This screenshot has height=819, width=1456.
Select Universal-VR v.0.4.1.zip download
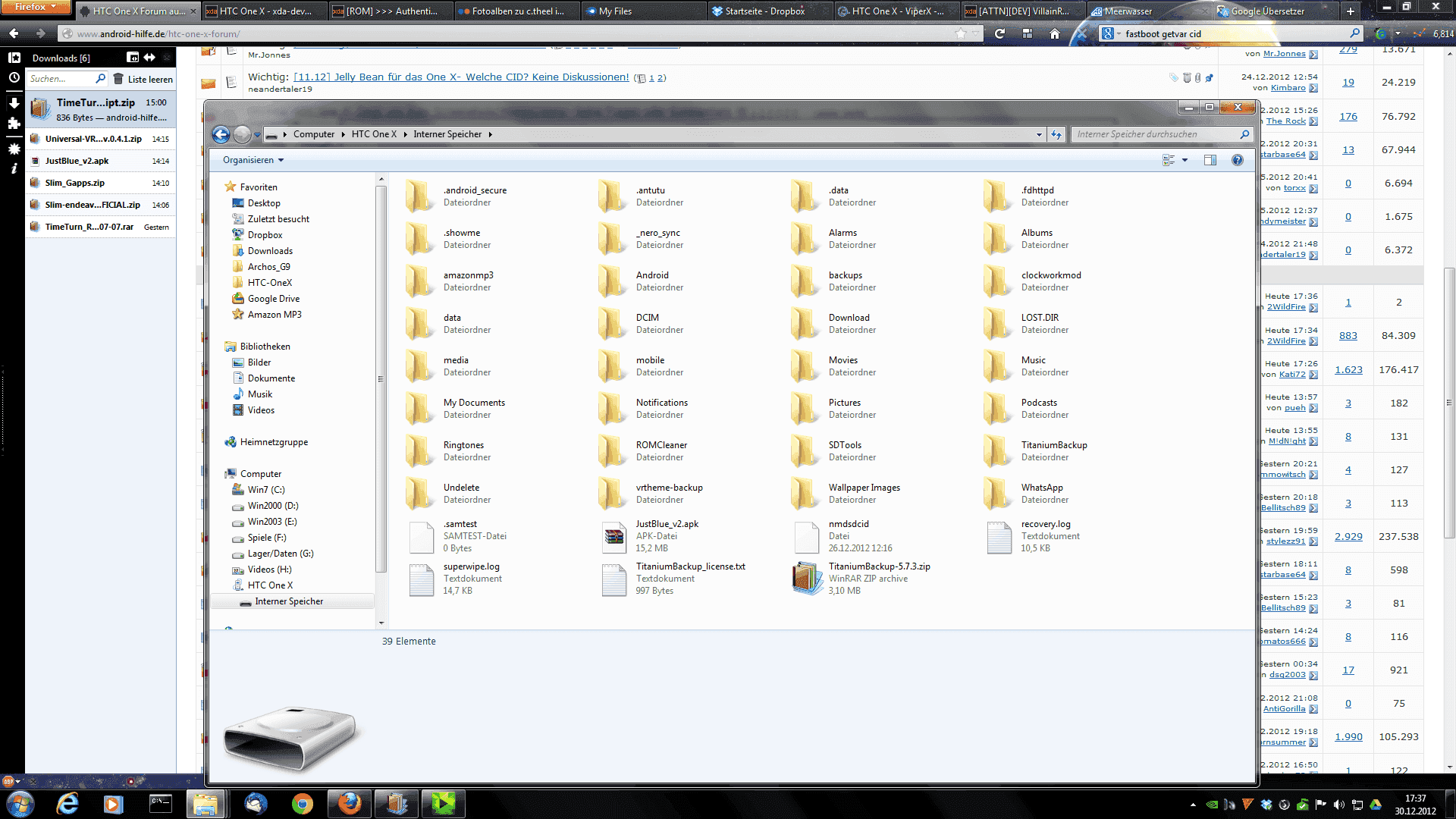pos(100,139)
